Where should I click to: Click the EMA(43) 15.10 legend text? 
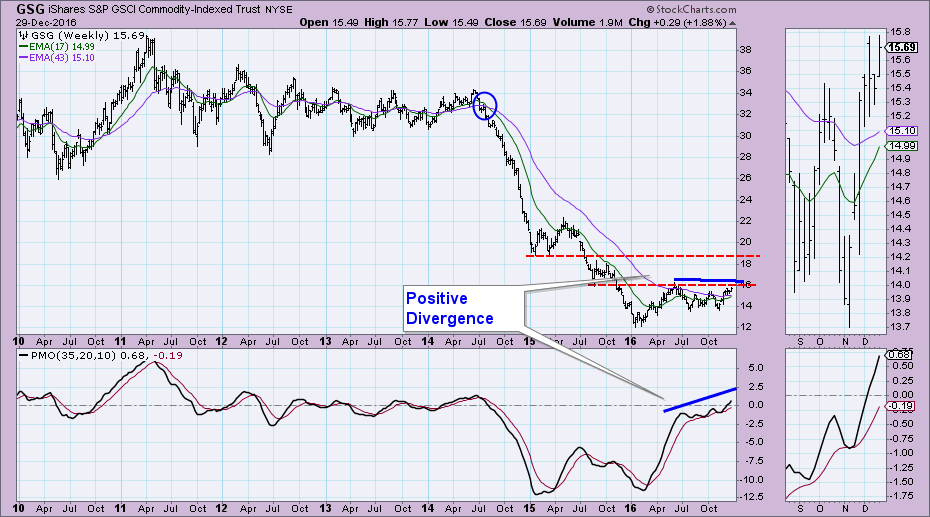62,58
